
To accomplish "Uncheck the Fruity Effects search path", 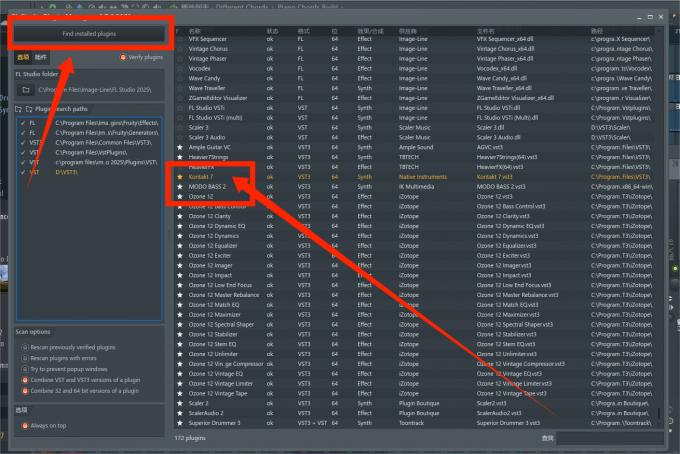I will pyautogui.click(x=23, y=123).
